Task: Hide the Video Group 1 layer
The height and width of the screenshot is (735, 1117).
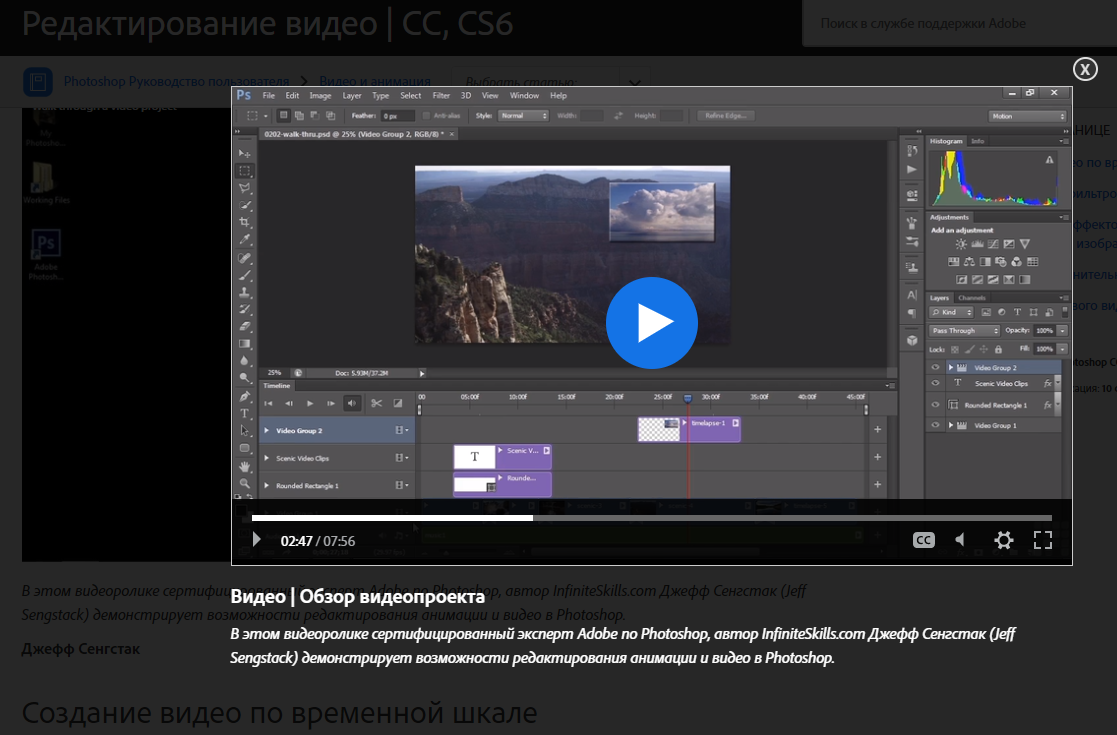Action: pos(935,425)
